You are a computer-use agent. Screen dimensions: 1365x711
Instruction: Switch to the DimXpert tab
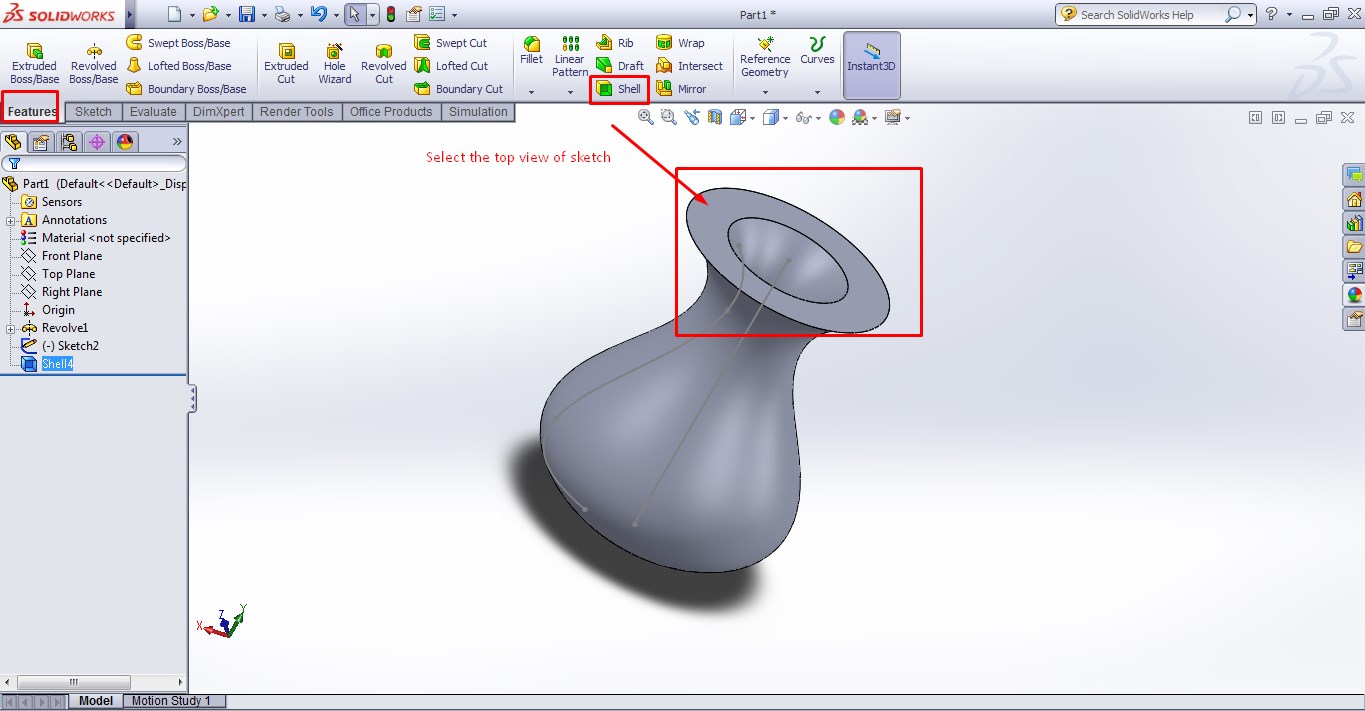(x=218, y=112)
